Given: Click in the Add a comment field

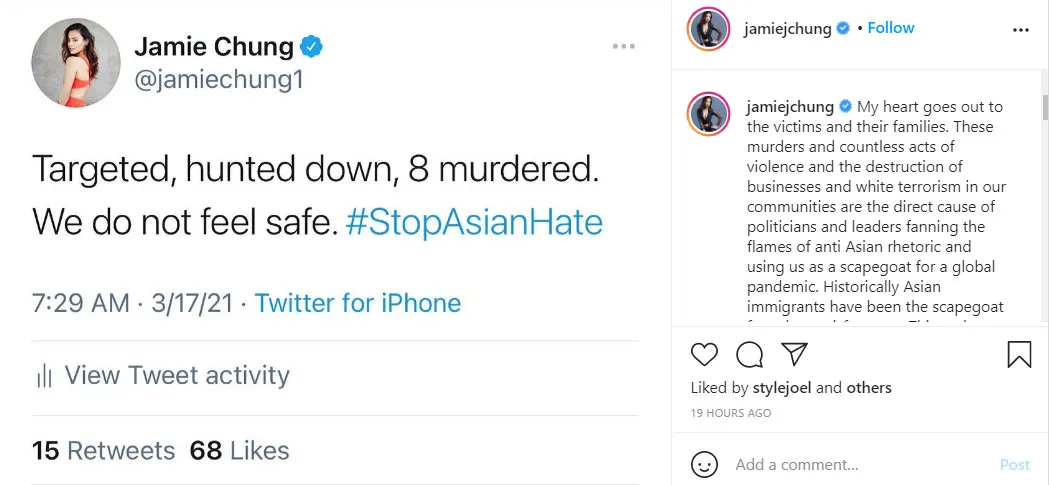Looking at the screenshot, I should (860, 464).
